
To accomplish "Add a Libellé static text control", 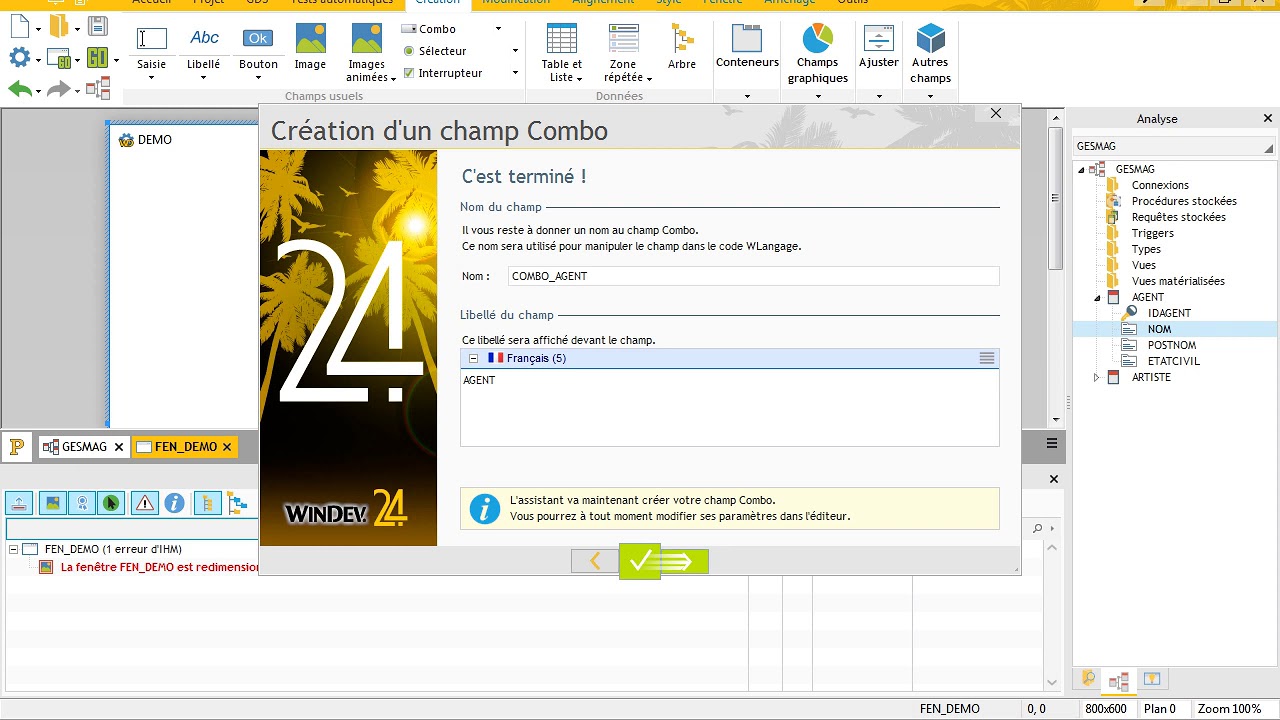I will click(204, 46).
